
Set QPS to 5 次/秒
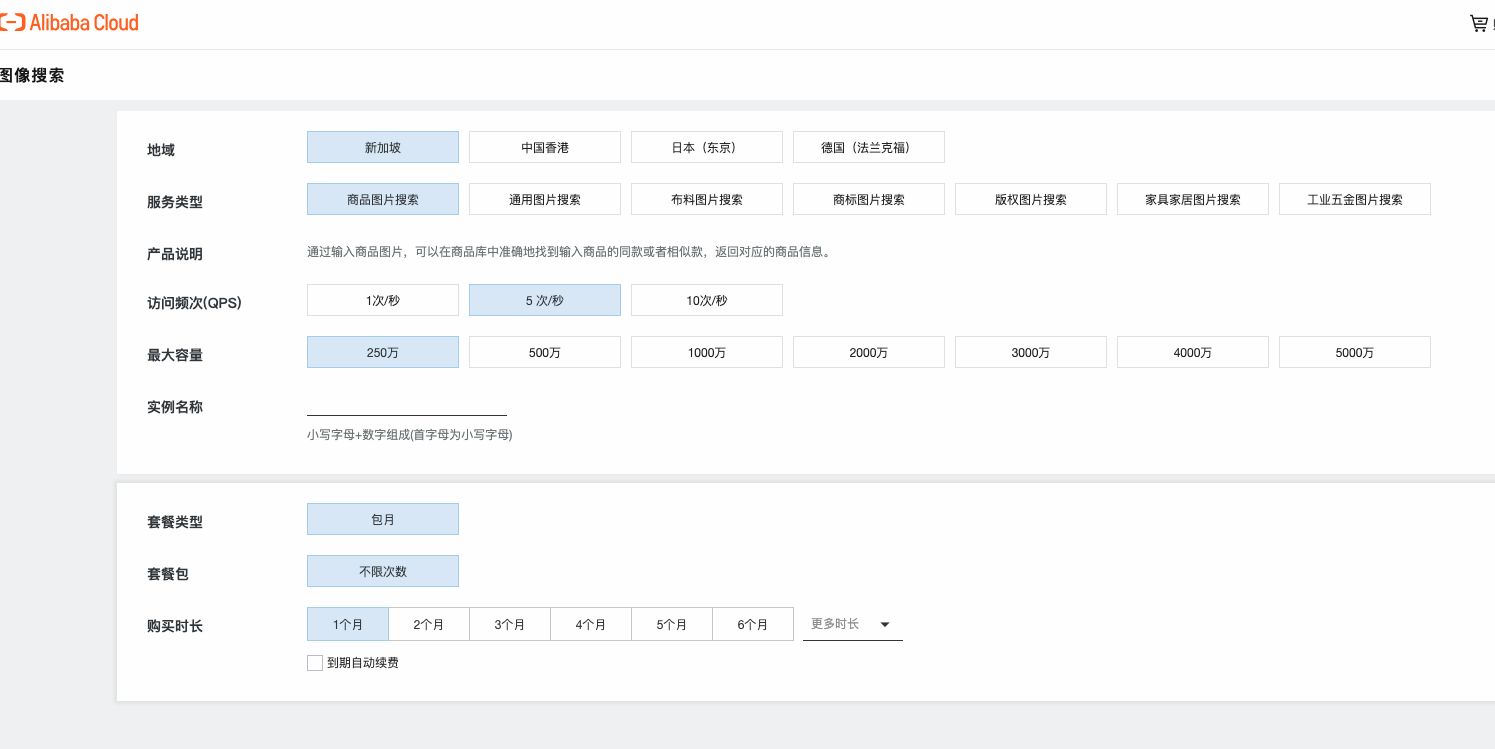tap(545, 300)
